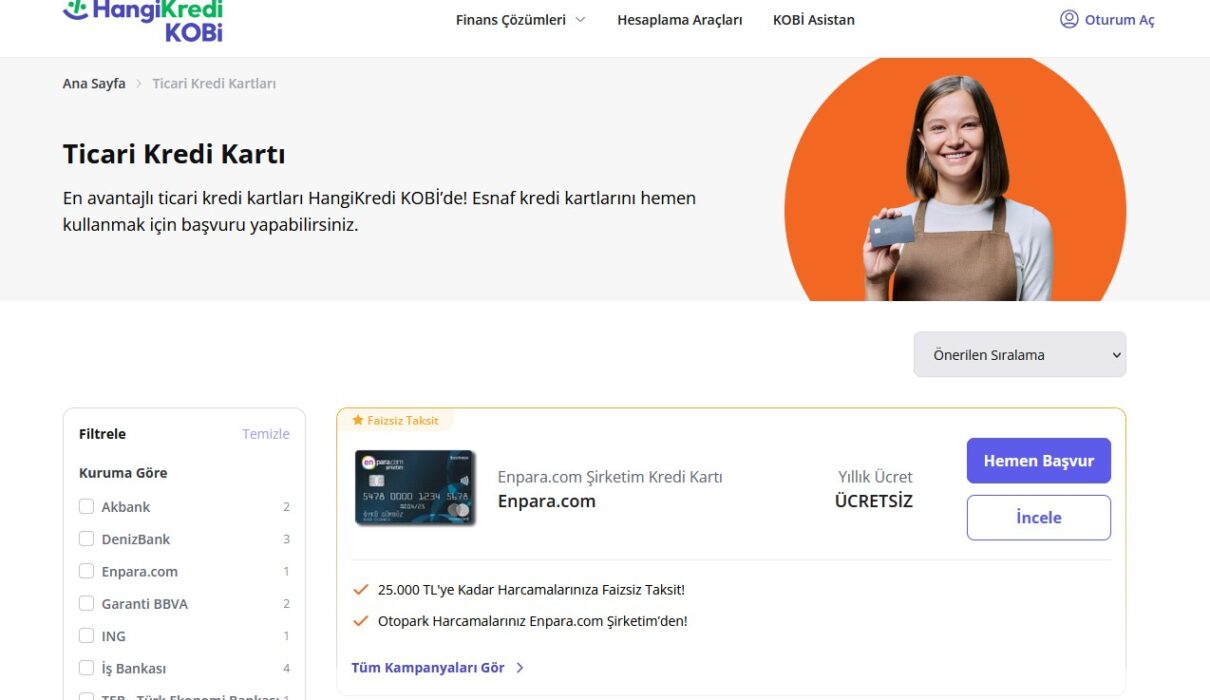Click the İncele button
1210x700 pixels.
[1039, 518]
